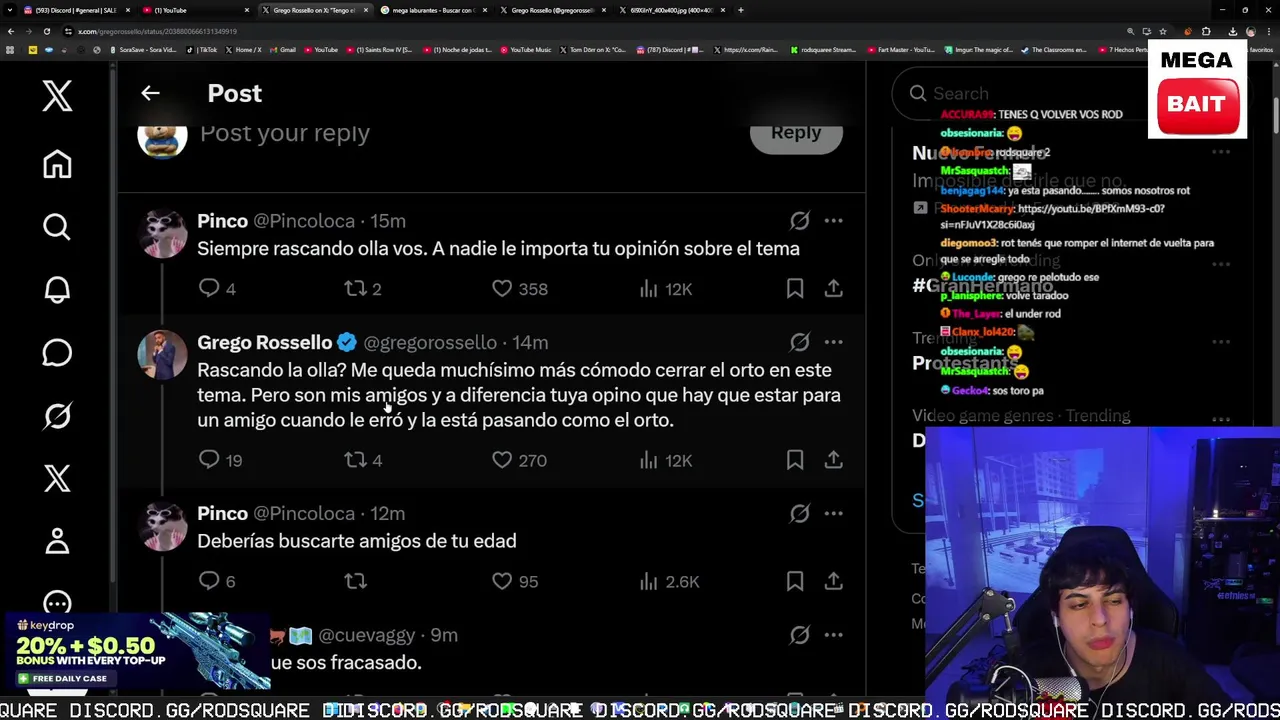Close the 'Grego Rossello on X' tab

pos(366,10)
